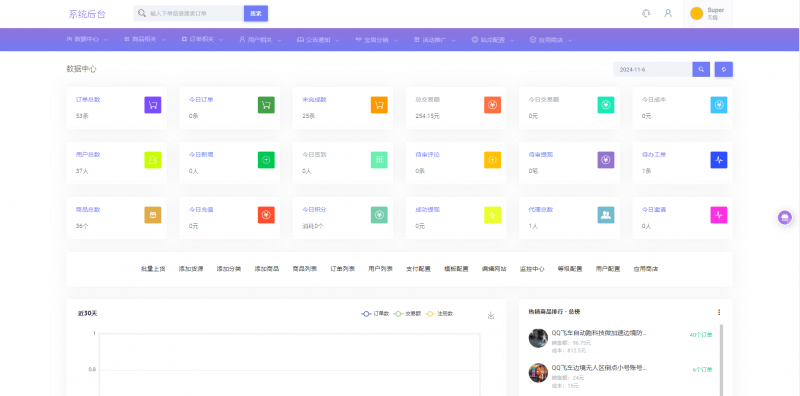Click the 搜索 button in the header
This screenshot has width=800, height=396.
coord(256,13)
